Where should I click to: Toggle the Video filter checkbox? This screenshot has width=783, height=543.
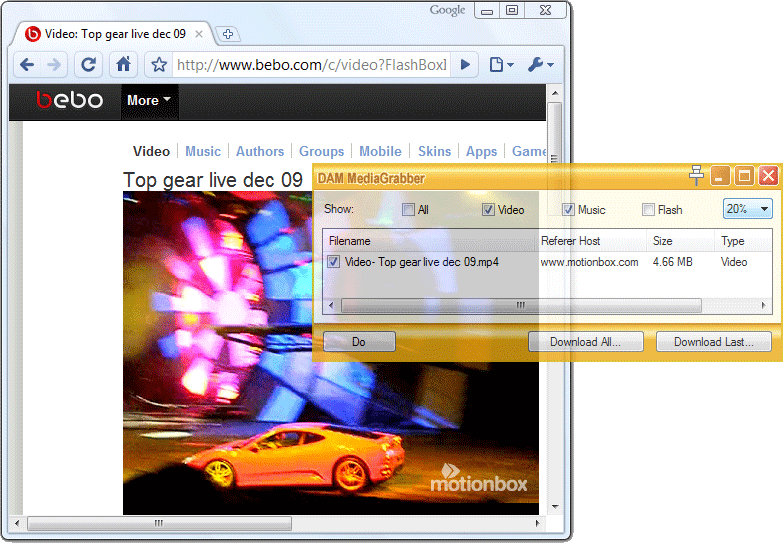click(x=488, y=210)
